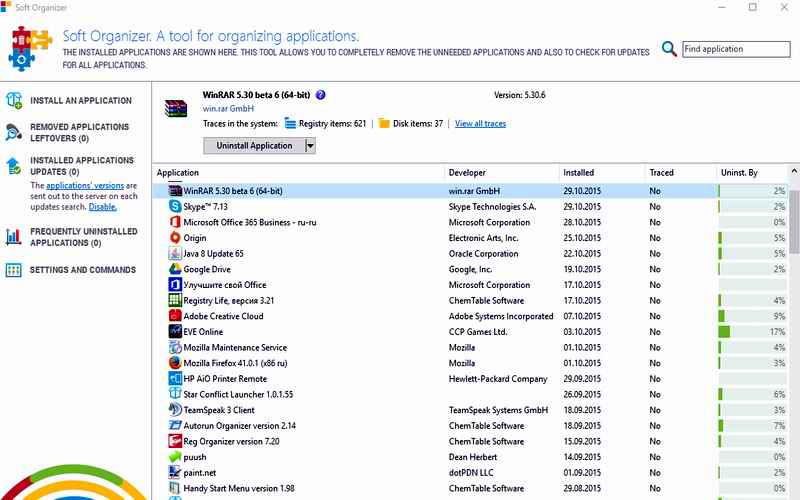Click the Mozilla Firefox 41.0.1 icon
This screenshot has width=800, height=500.
click(x=174, y=363)
